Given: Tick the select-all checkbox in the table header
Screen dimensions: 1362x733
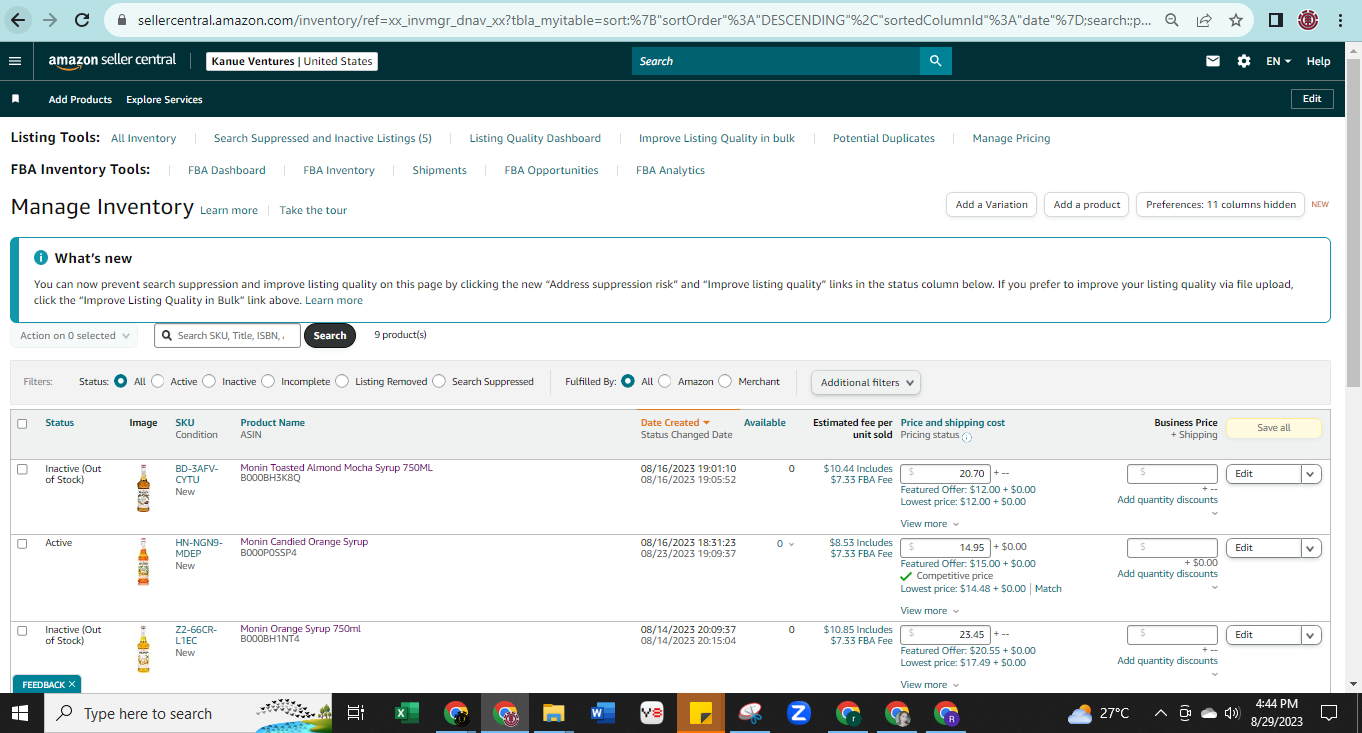Looking at the screenshot, I should [x=22, y=423].
